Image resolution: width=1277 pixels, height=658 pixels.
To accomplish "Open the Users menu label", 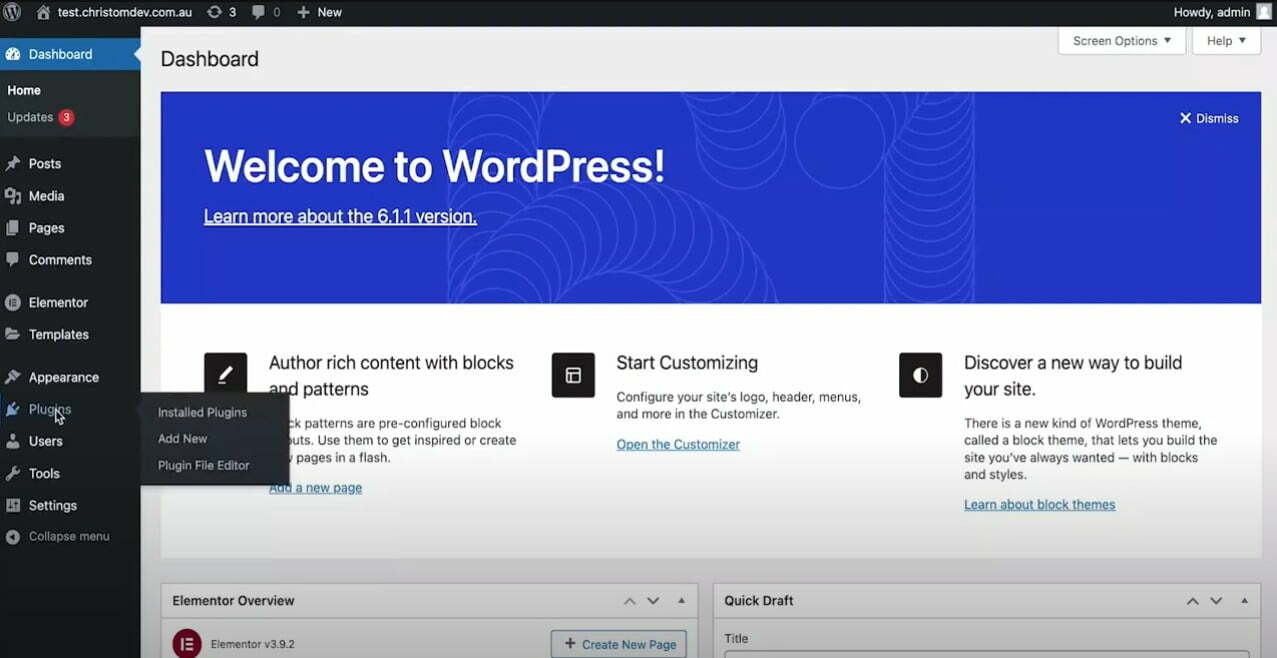I will (46, 441).
